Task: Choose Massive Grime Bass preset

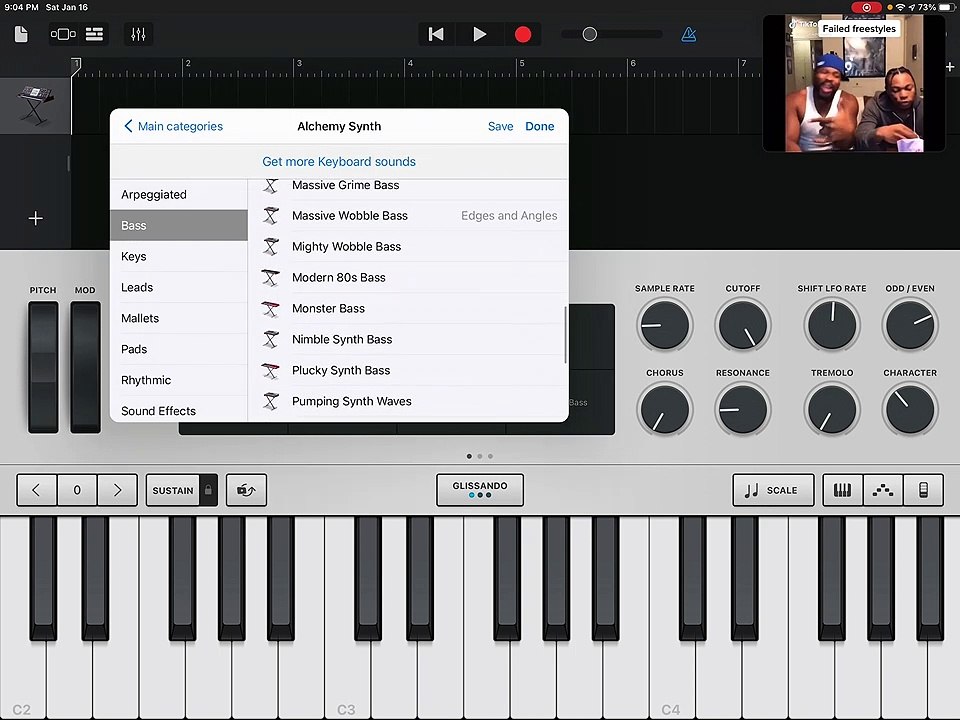Action: (408, 186)
